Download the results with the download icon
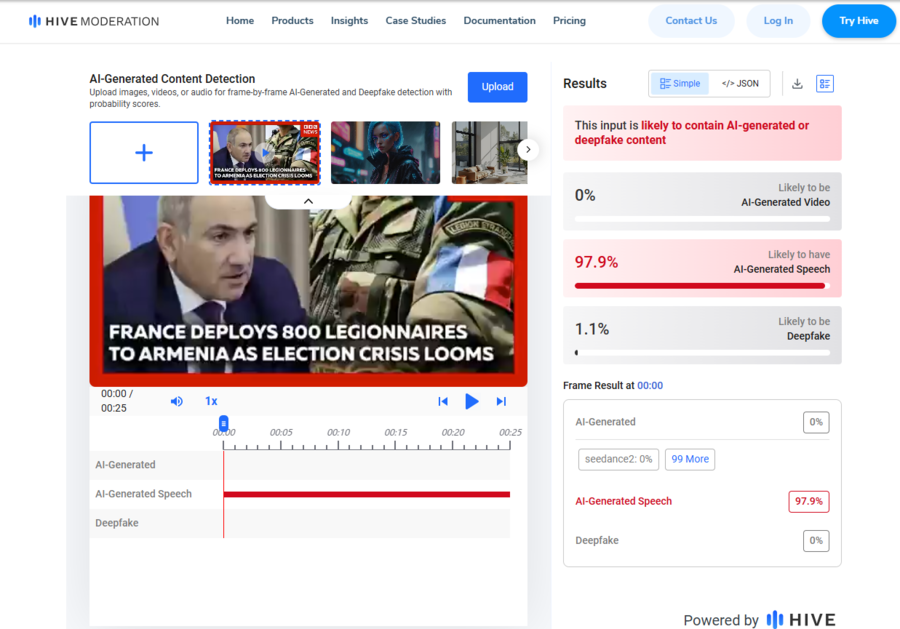The image size is (900, 629). pyautogui.click(x=797, y=84)
